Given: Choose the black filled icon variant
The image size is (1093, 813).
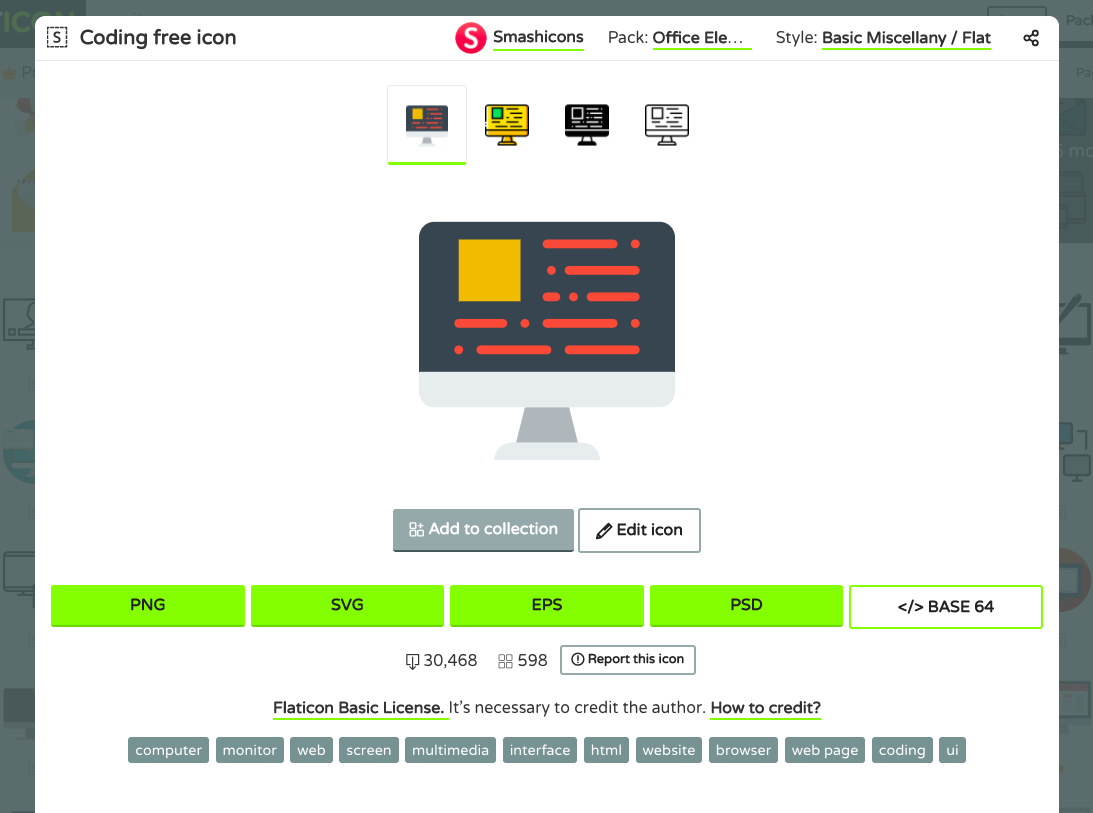Looking at the screenshot, I should coord(586,124).
